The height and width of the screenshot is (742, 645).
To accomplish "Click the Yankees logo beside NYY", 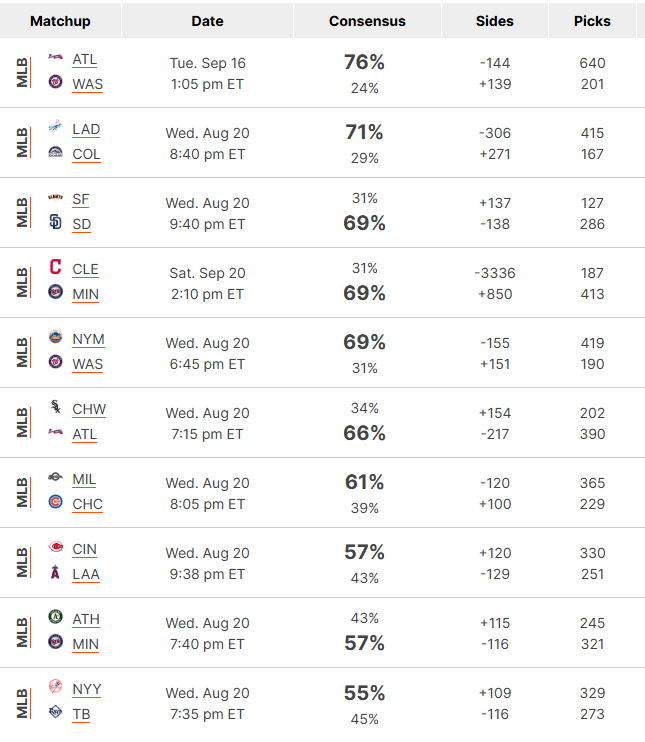I will (55, 686).
